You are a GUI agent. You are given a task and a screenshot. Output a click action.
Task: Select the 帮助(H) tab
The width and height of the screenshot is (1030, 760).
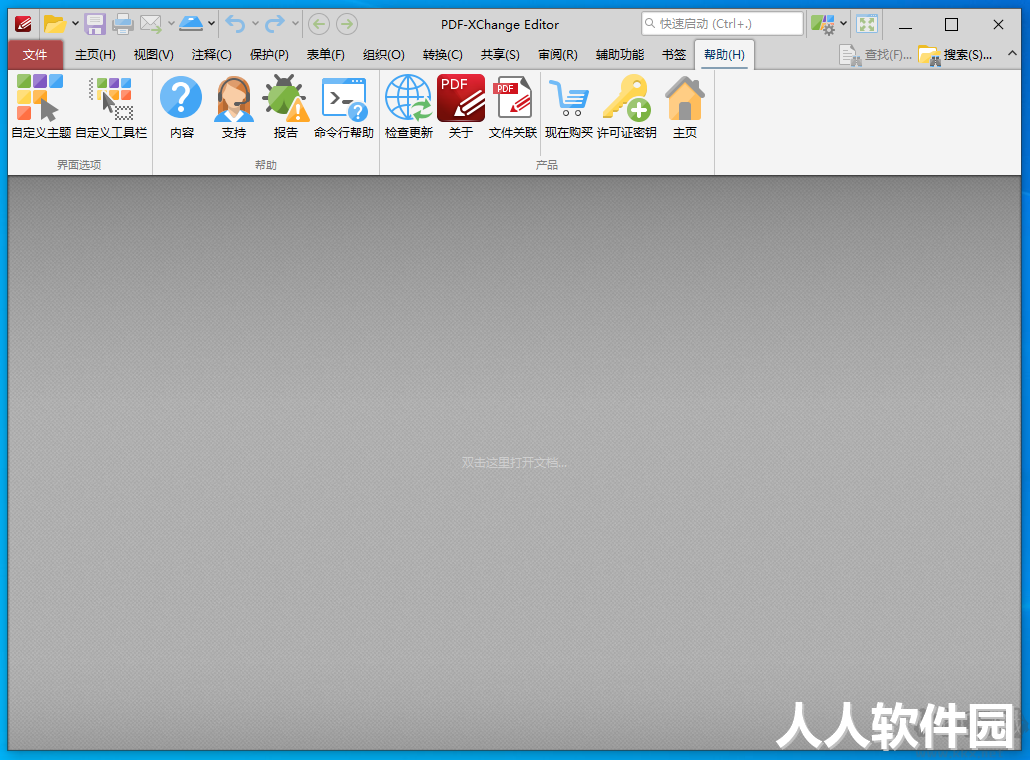725,55
